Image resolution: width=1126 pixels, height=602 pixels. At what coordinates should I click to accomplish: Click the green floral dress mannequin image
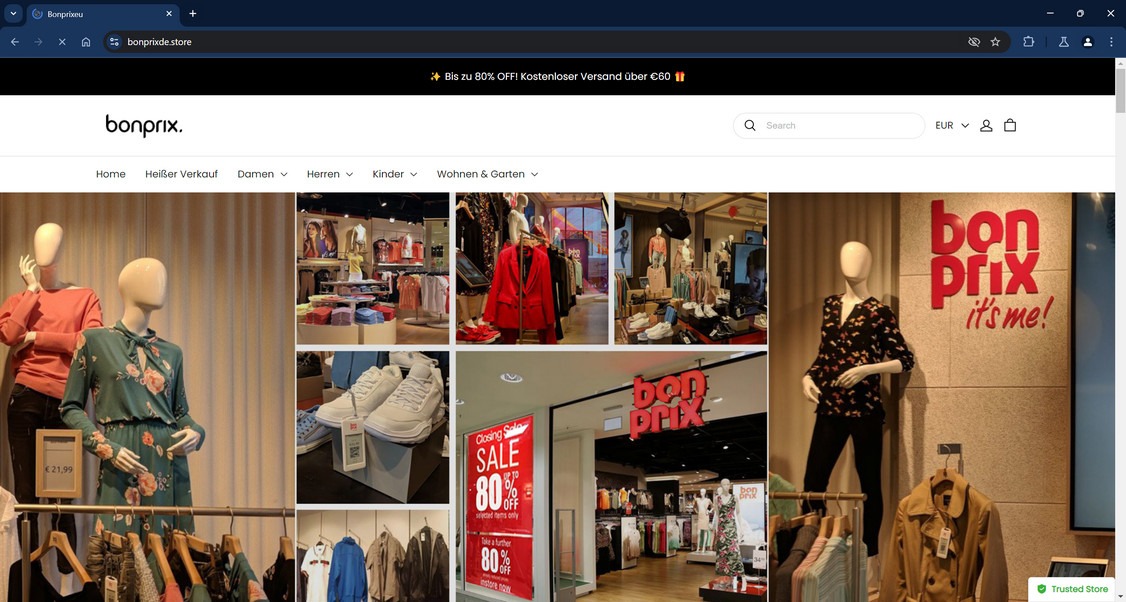coord(147,397)
